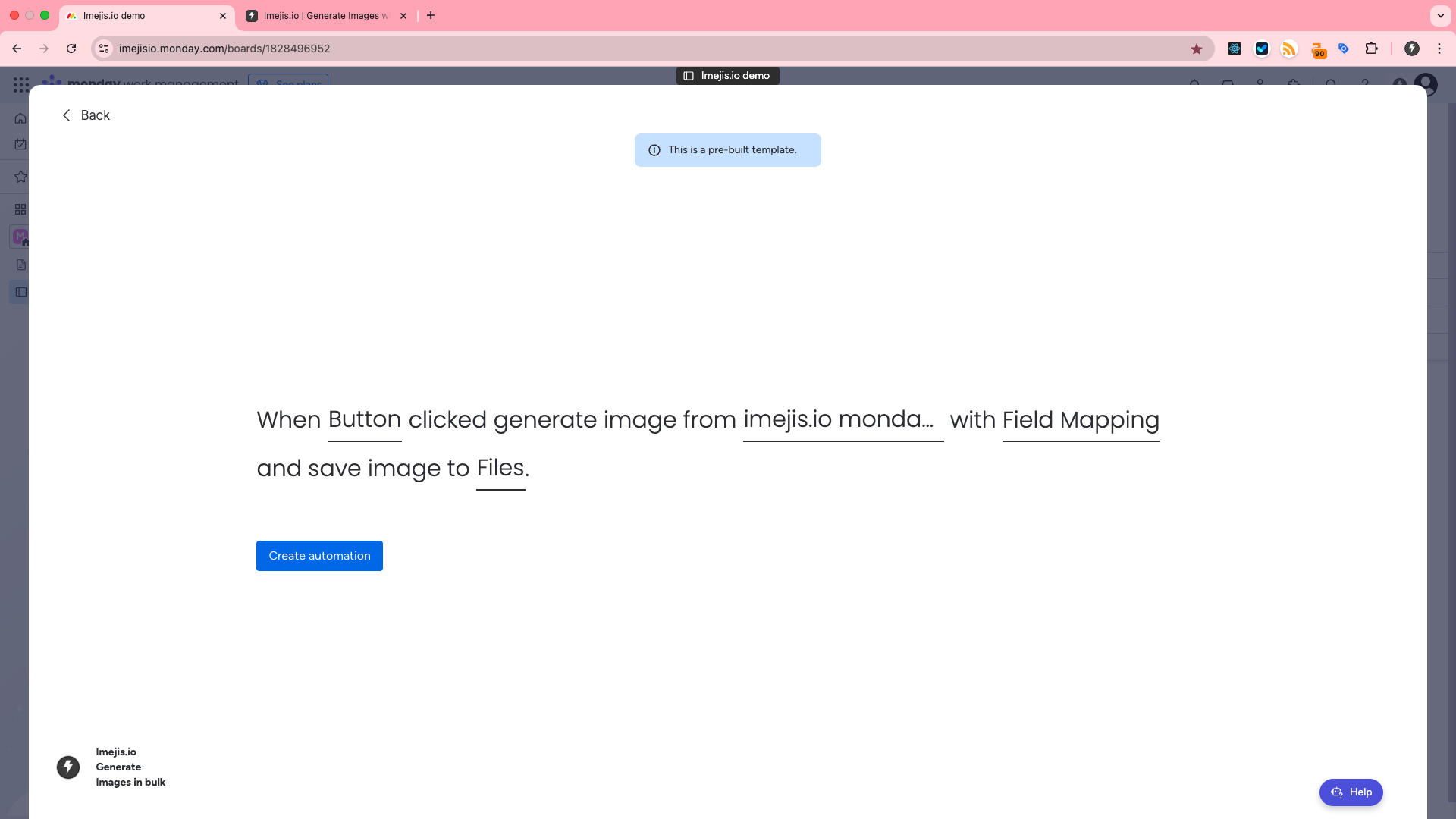
Task: Select the highlighted board icon in the sidebar
Action: coord(20,292)
